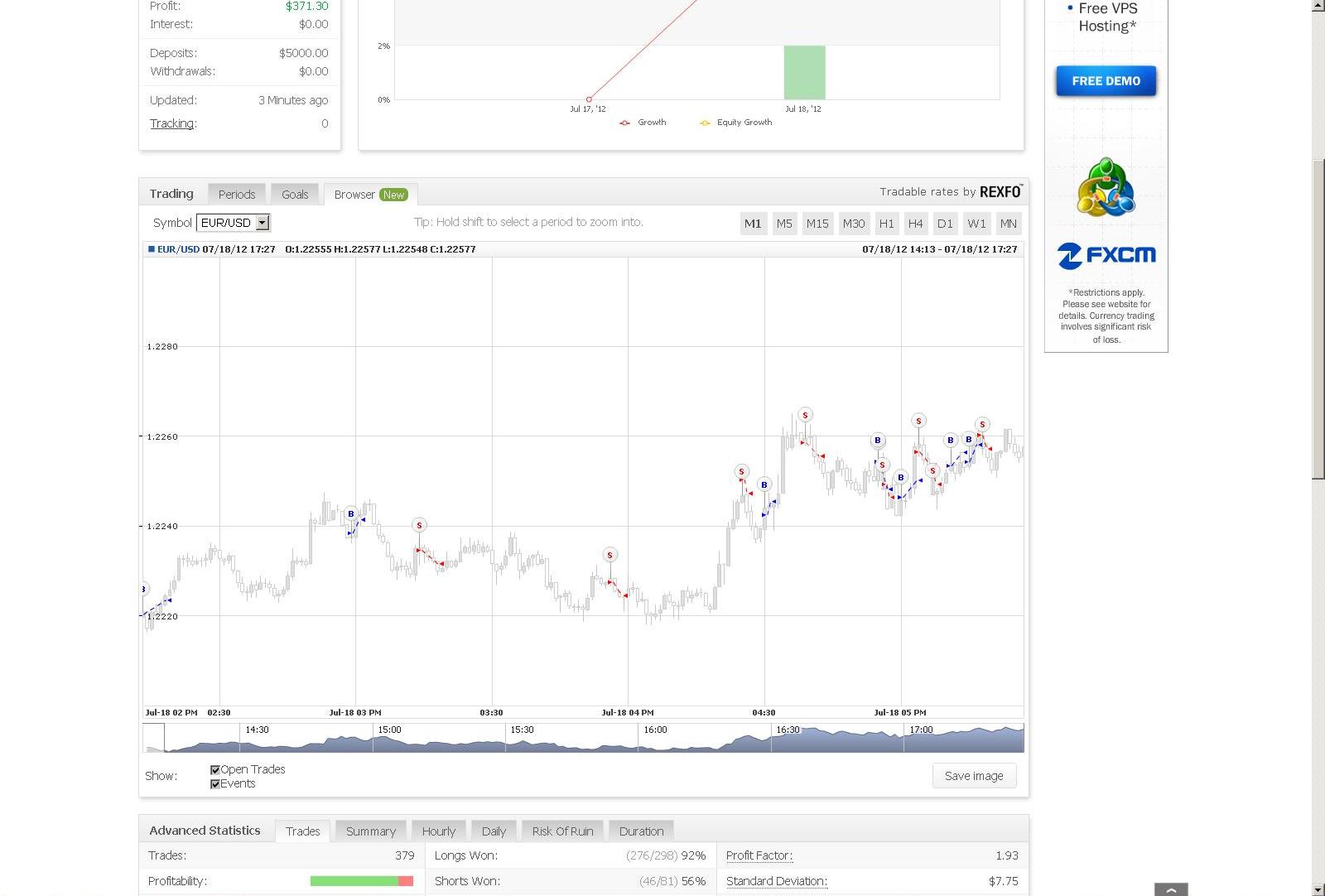This screenshot has height=896, width=1325.
Task: Open the Trades statistics tab
Action: tap(302, 831)
